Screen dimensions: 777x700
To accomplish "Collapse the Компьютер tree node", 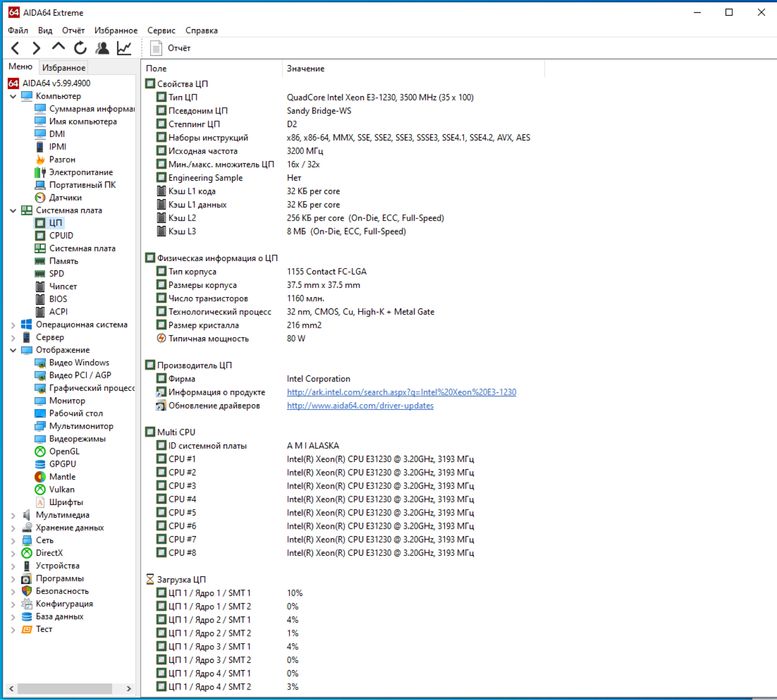I will (12, 96).
